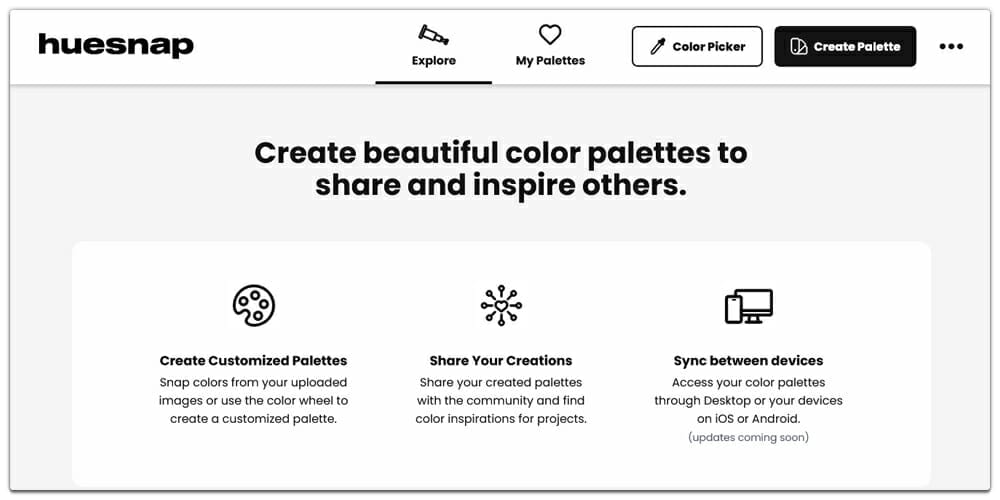Click the paint palette icon

coord(253,306)
